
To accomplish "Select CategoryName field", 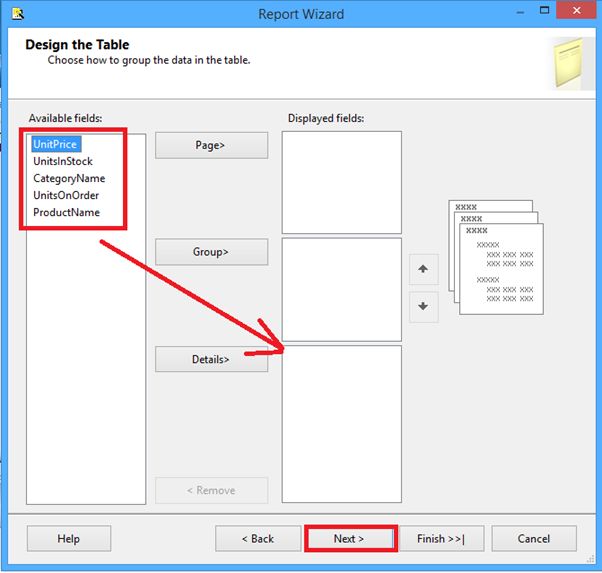I will tap(69, 178).
